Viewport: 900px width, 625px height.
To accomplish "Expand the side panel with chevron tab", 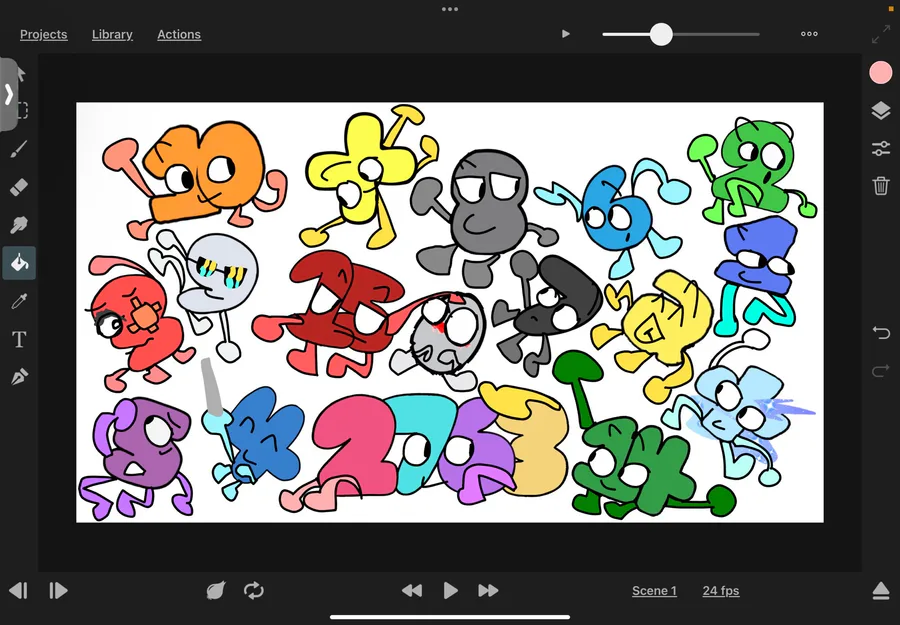I will 9,94.
